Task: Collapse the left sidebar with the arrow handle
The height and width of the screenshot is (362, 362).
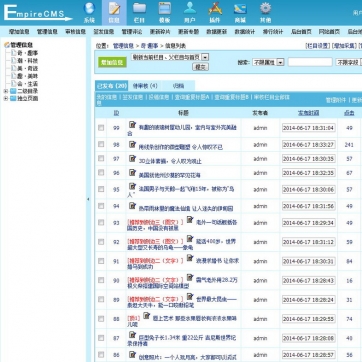Action: coord(88,199)
